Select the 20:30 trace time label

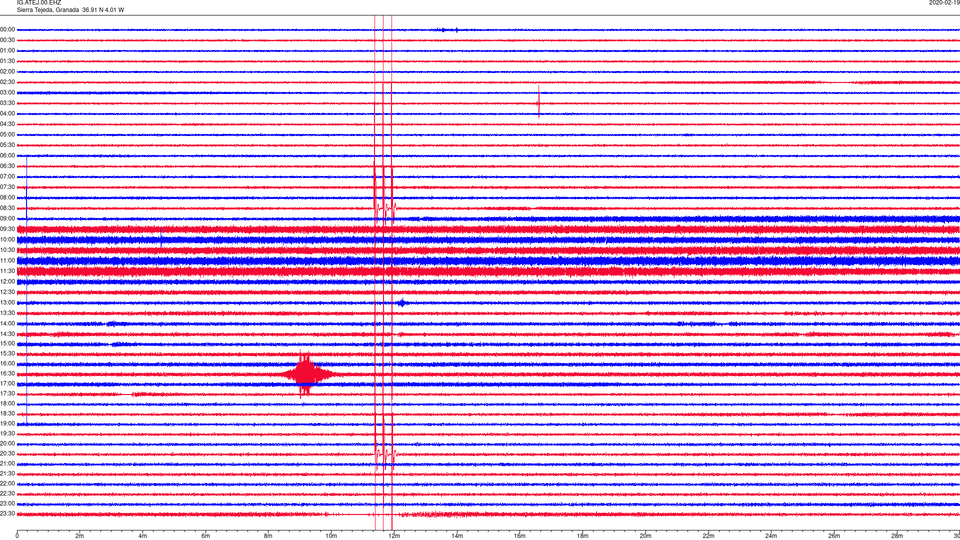click(x=8, y=454)
